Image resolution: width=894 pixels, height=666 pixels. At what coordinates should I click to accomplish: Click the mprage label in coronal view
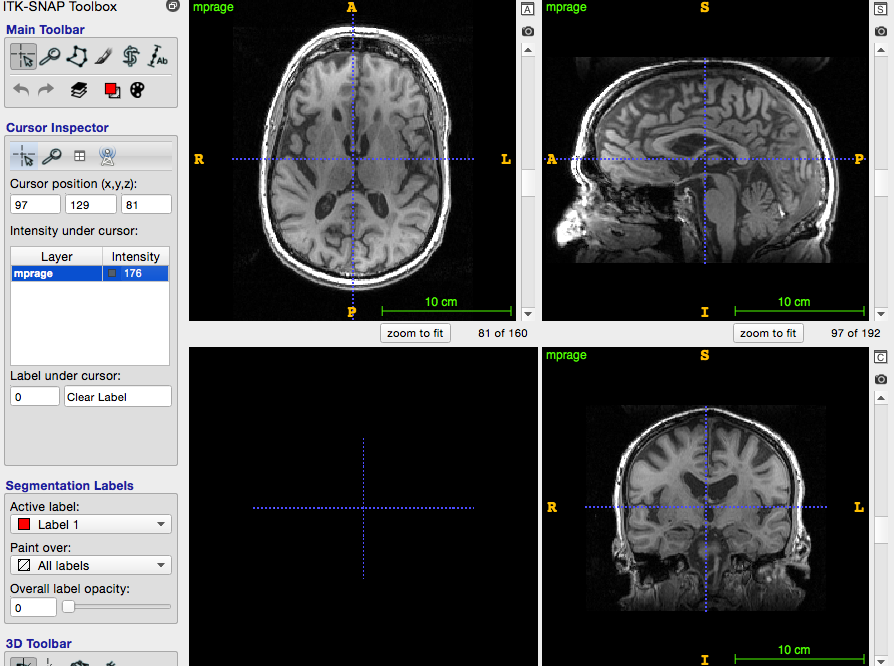click(566, 355)
